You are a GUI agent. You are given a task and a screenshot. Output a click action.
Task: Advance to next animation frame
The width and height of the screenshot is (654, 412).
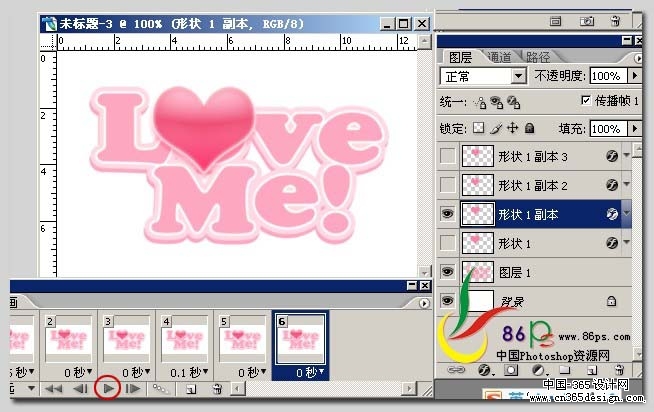pyautogui.click(x=133, y=389)
